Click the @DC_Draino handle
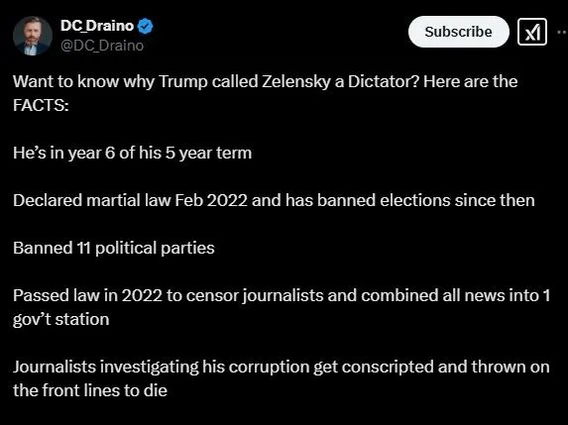Screen dimensions: 568x425 coord(102,46)
